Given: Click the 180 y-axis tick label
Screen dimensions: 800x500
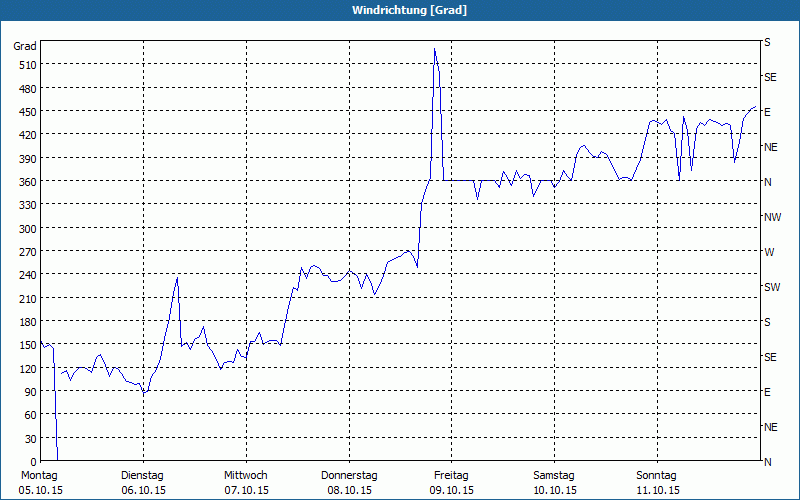Looking at the screenshot, I should tap(28, 322).
